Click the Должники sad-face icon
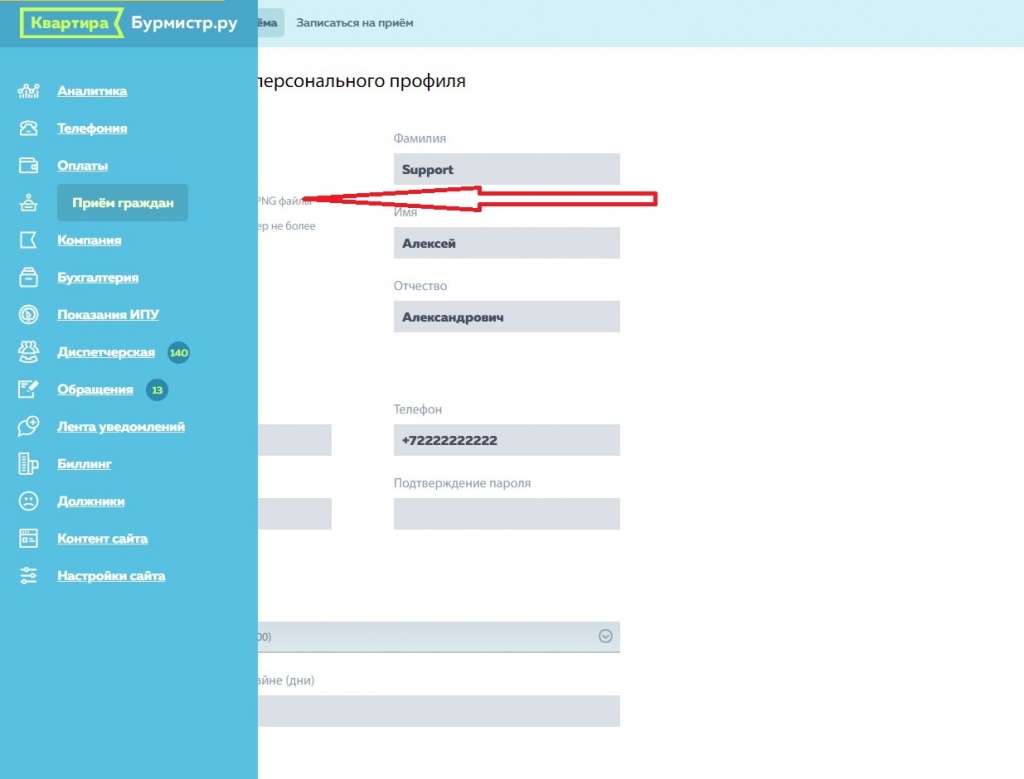 [28, 501]
